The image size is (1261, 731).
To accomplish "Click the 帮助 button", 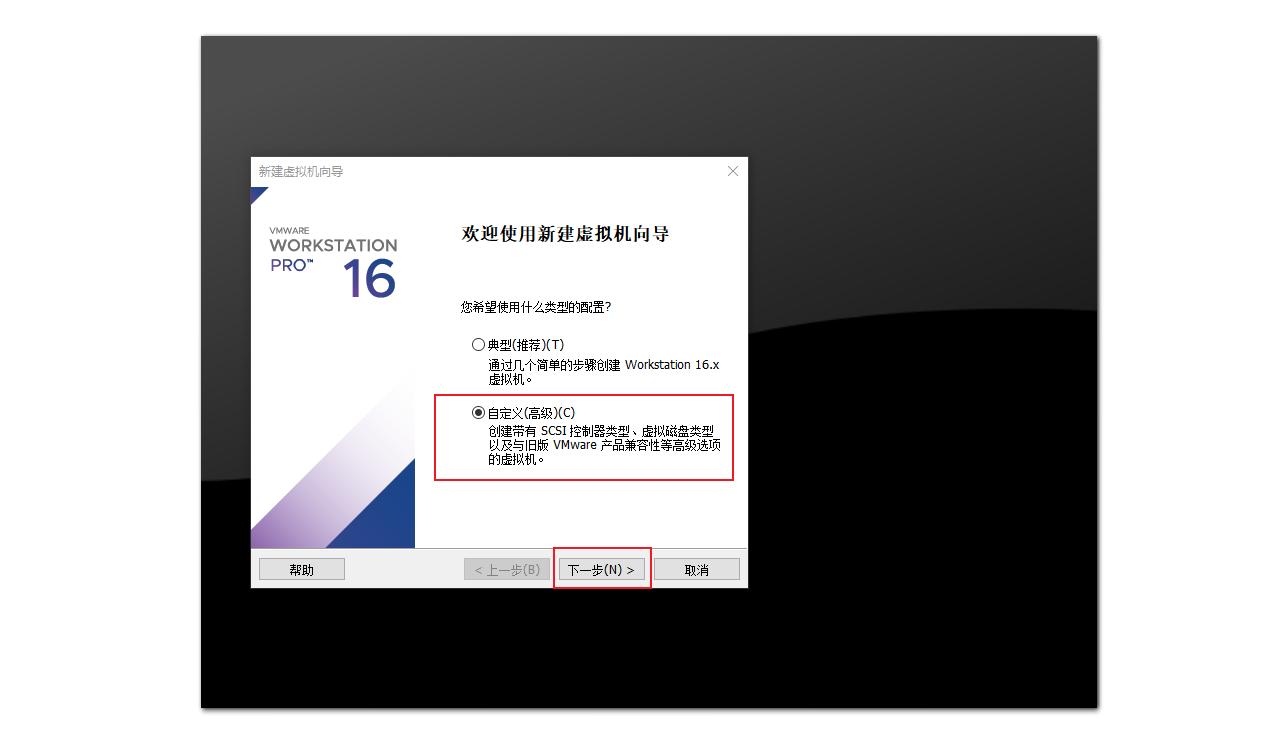I will point(301,568).
